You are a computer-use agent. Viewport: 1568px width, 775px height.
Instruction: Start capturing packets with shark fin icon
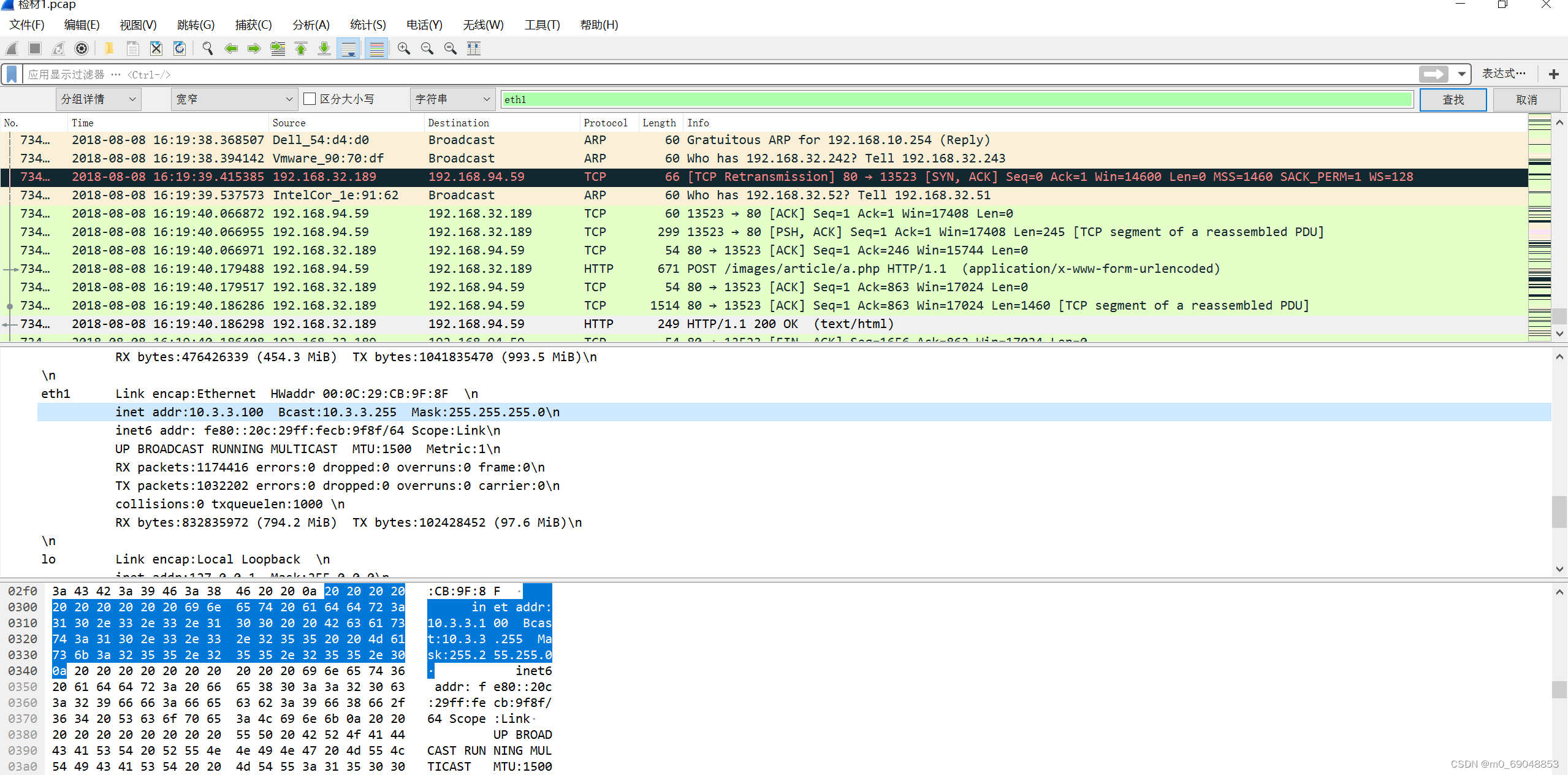pos(12,48)
